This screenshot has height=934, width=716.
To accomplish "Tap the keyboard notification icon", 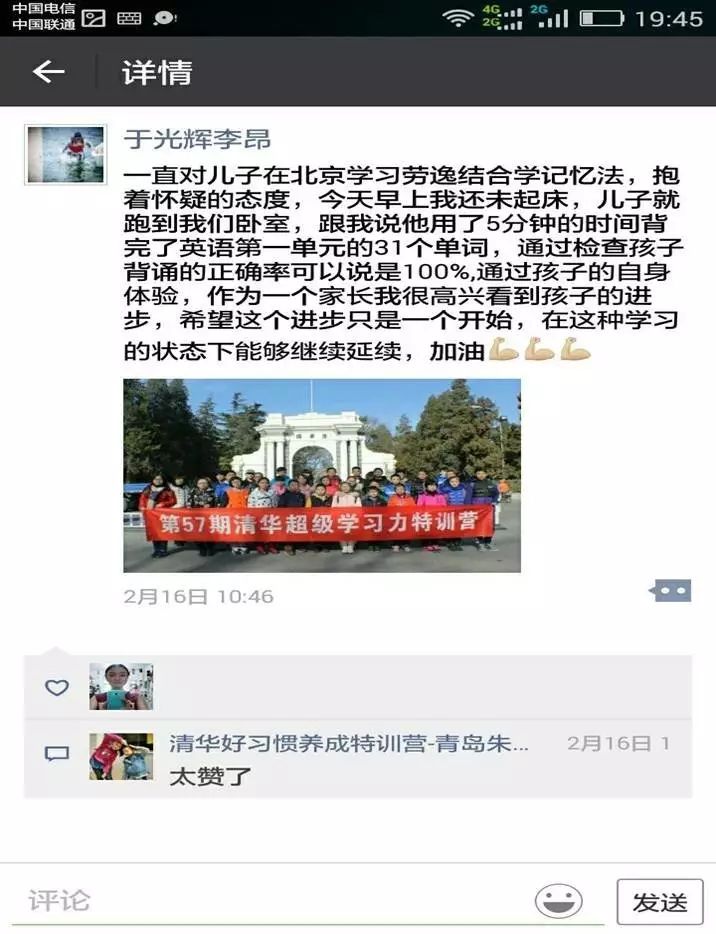I will pos(129,18).
